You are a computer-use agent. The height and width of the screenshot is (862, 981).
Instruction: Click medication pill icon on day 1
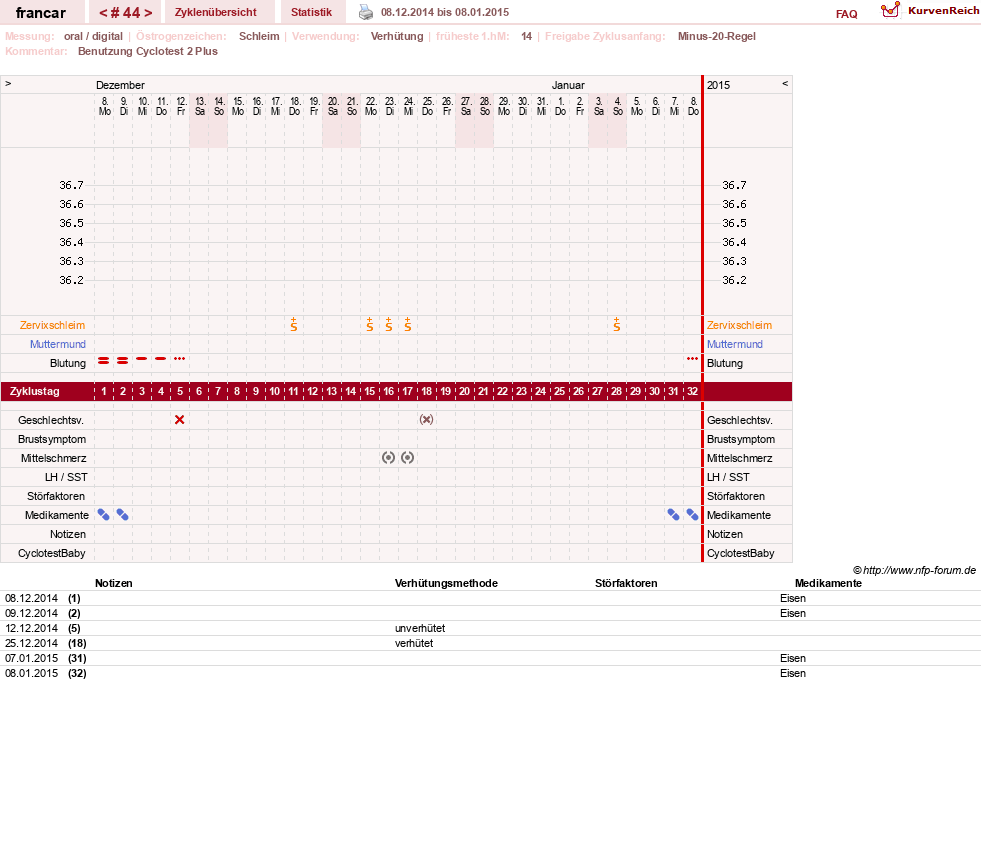click(104, 515)
